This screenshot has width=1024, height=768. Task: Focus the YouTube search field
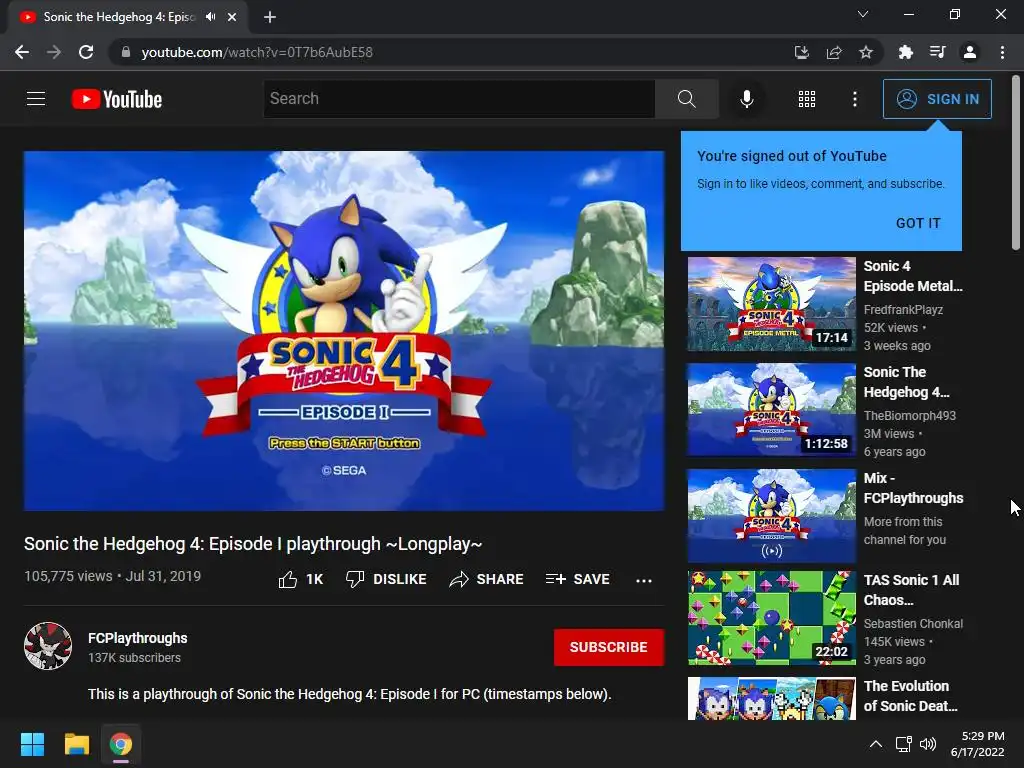pyautogui.click(x=459, y=99)
